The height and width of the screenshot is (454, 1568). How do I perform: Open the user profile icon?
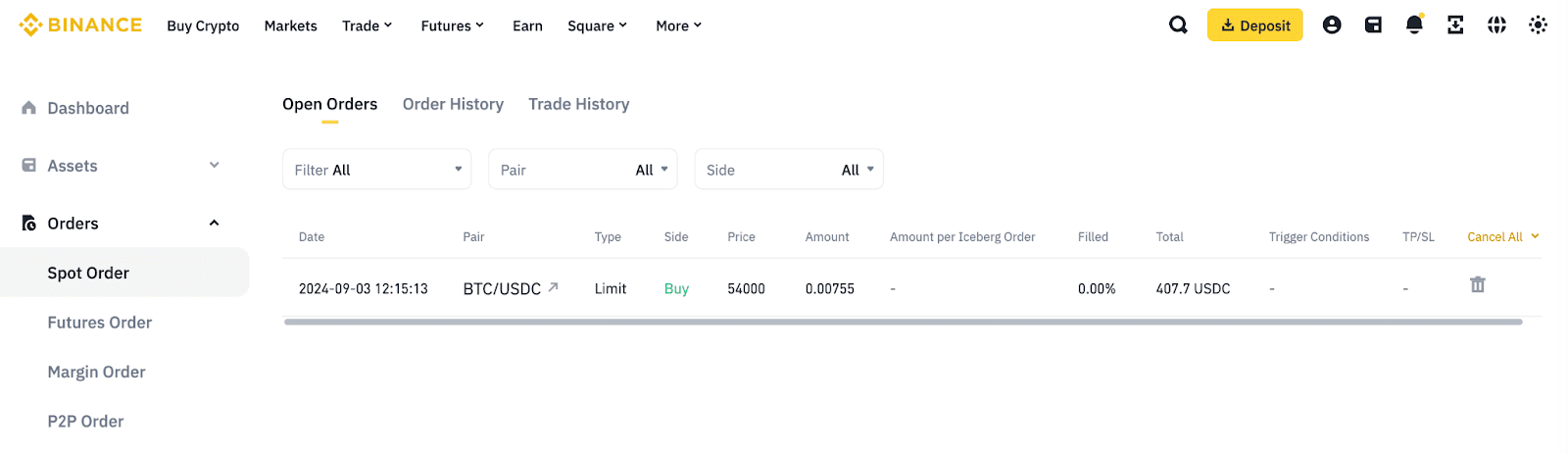pos(1332,25)
